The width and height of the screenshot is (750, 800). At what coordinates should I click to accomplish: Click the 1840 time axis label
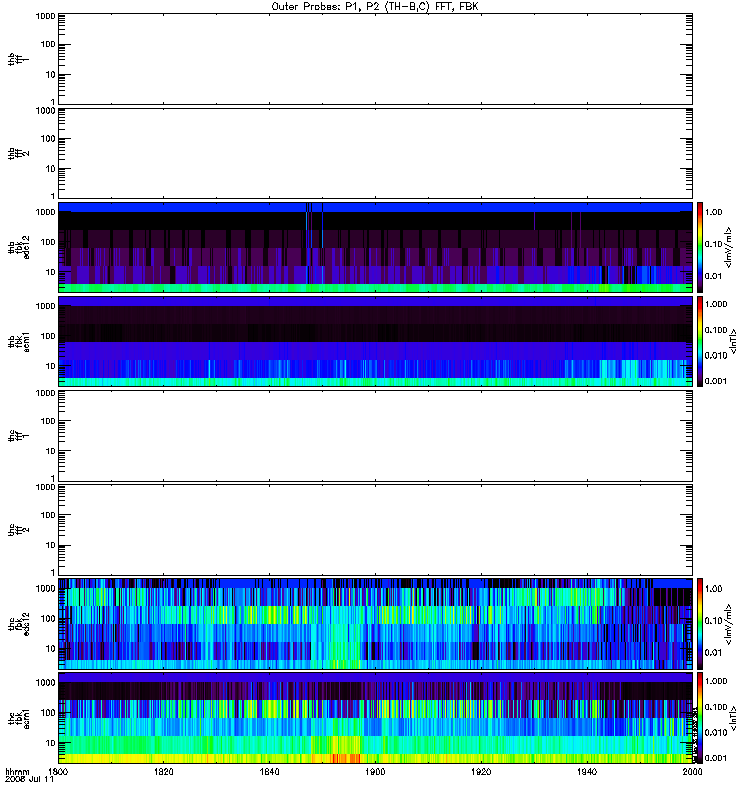pos(269,772)
